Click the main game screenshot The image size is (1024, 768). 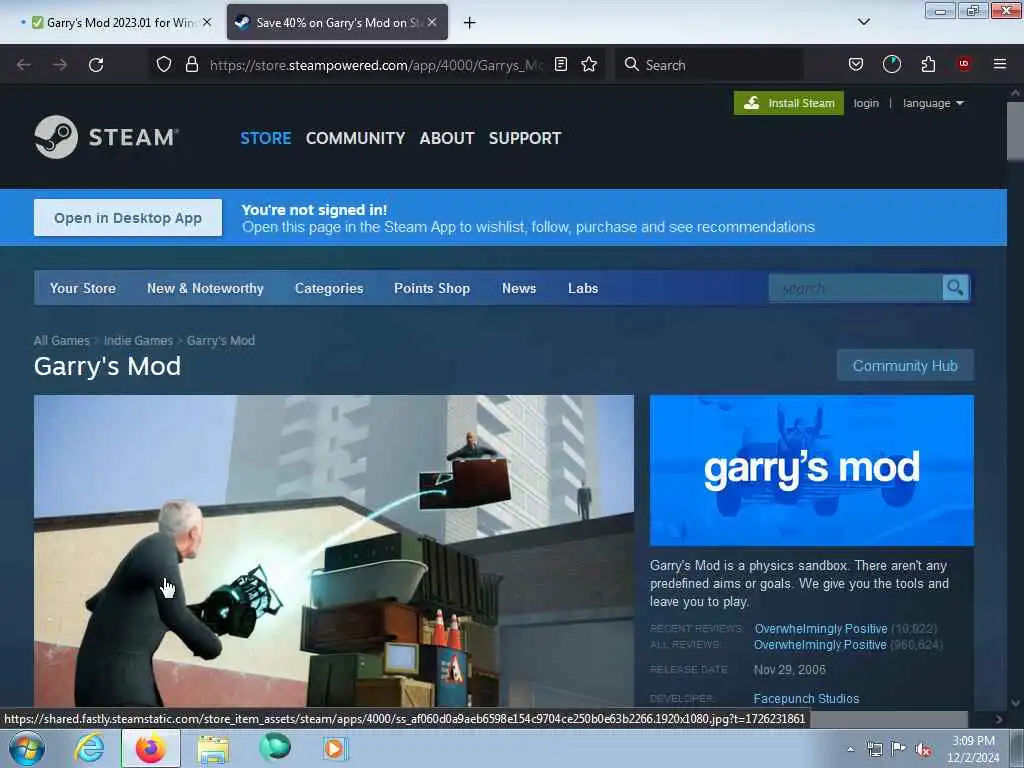point(334,551)
